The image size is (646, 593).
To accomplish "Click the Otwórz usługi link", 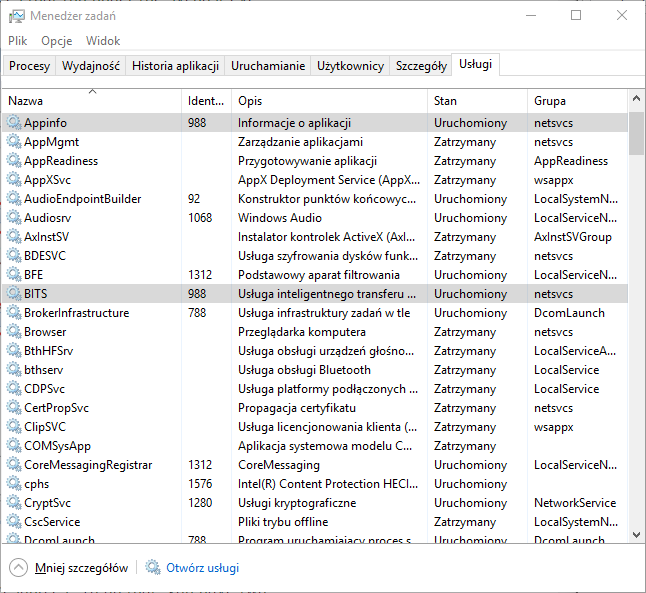I will [203, 568].
